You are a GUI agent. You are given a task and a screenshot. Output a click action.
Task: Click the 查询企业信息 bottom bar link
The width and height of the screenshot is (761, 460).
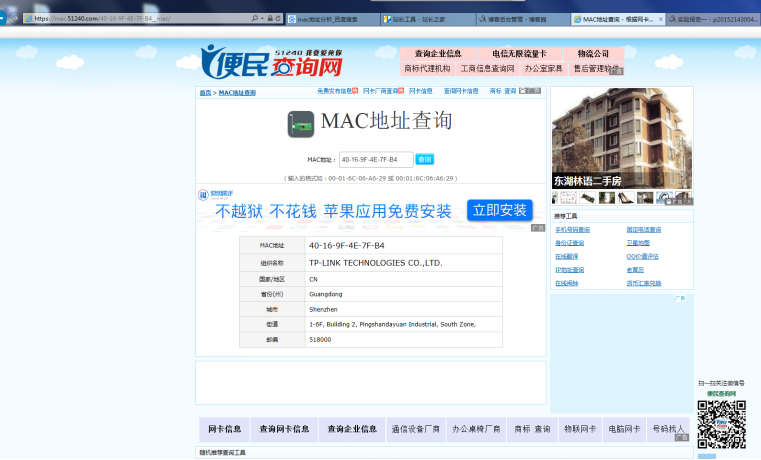[352, 429]
